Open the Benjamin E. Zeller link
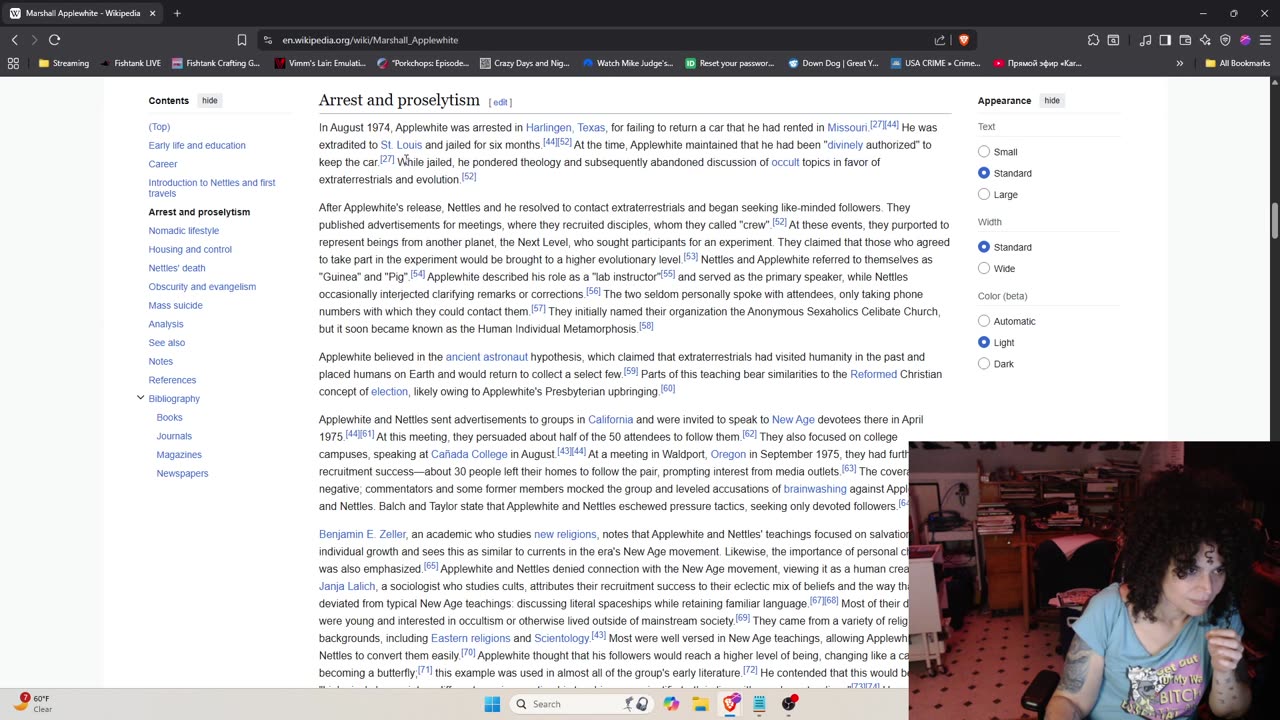Screen dimensions: 1280x720 pos(362,535)
